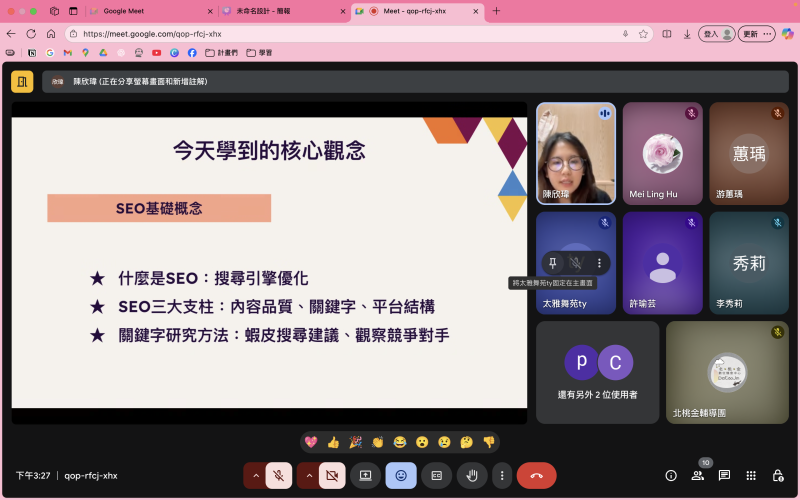Open the YouTube bookmark
The height and width of the screenshot is (500, 800).
156,53
